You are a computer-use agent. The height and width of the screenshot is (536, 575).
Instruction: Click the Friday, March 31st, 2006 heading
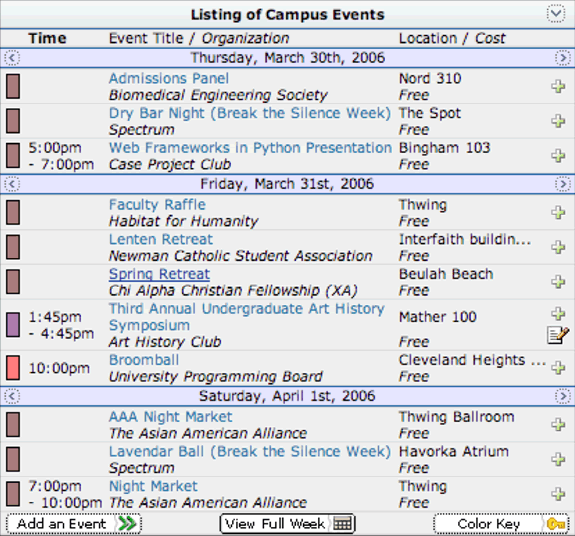(x=287, y=184)
